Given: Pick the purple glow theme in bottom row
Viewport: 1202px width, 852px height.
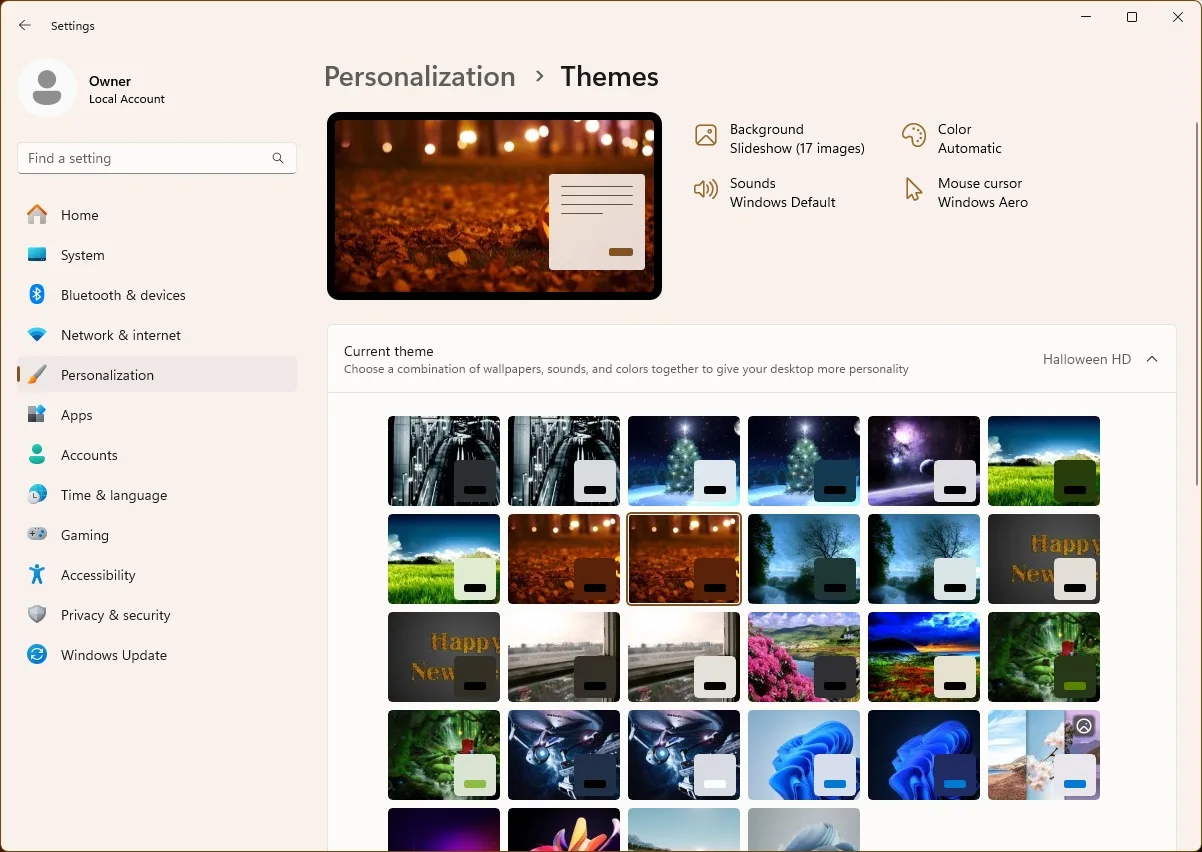Looking at the screenshot, I should [x=444, y=829].
